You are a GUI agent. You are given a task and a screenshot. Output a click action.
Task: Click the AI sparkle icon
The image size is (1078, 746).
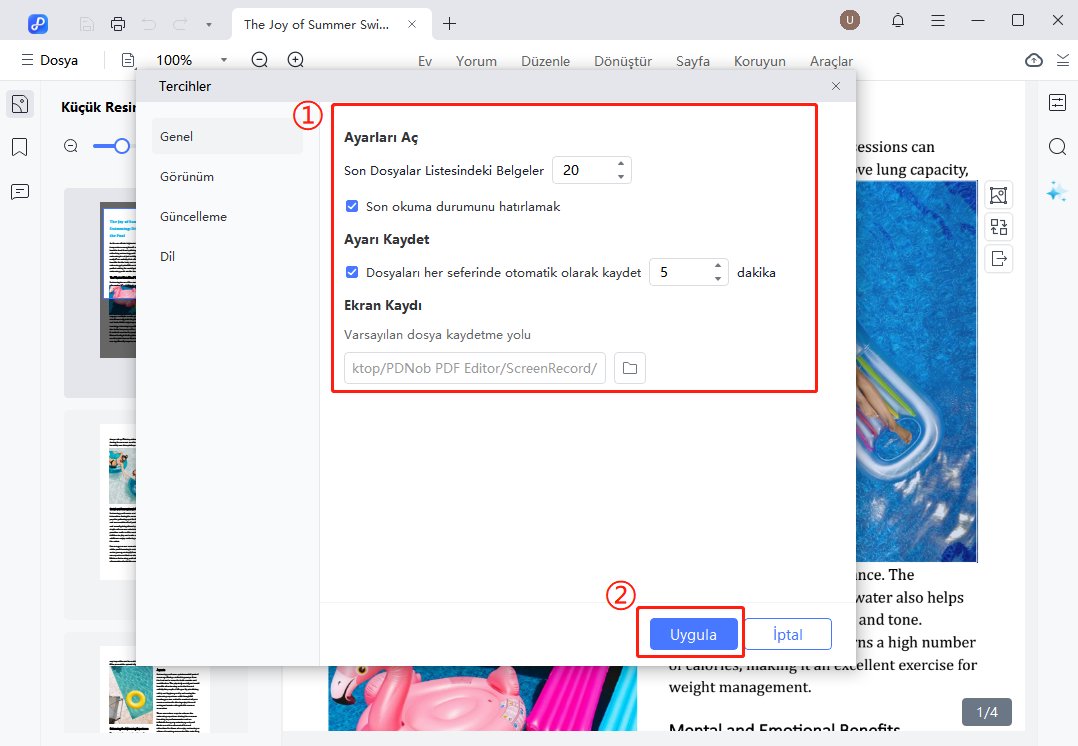(1056, 192)
